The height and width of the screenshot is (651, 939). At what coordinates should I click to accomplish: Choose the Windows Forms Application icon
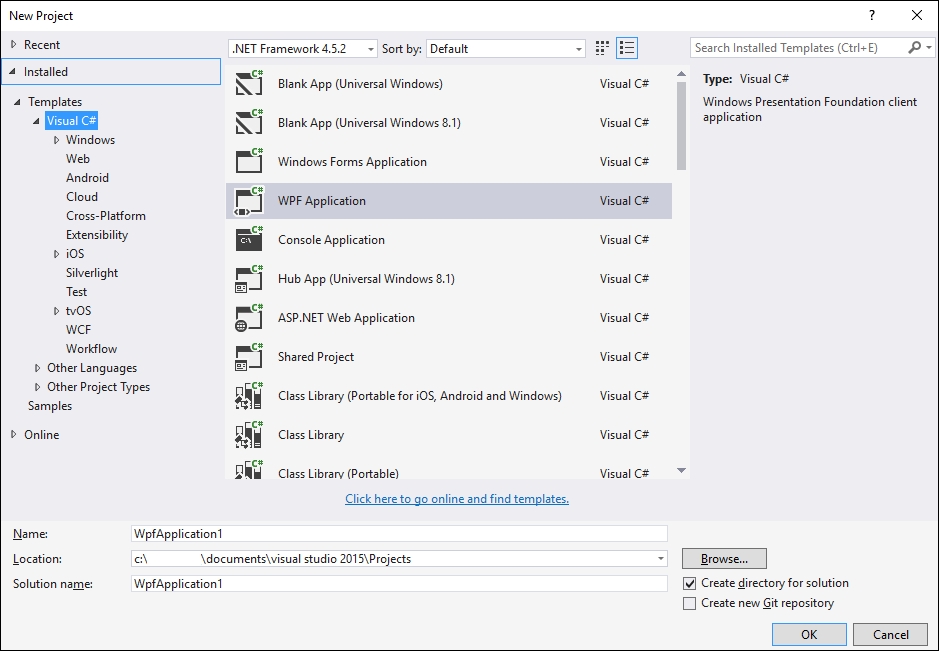pos(248,161)
